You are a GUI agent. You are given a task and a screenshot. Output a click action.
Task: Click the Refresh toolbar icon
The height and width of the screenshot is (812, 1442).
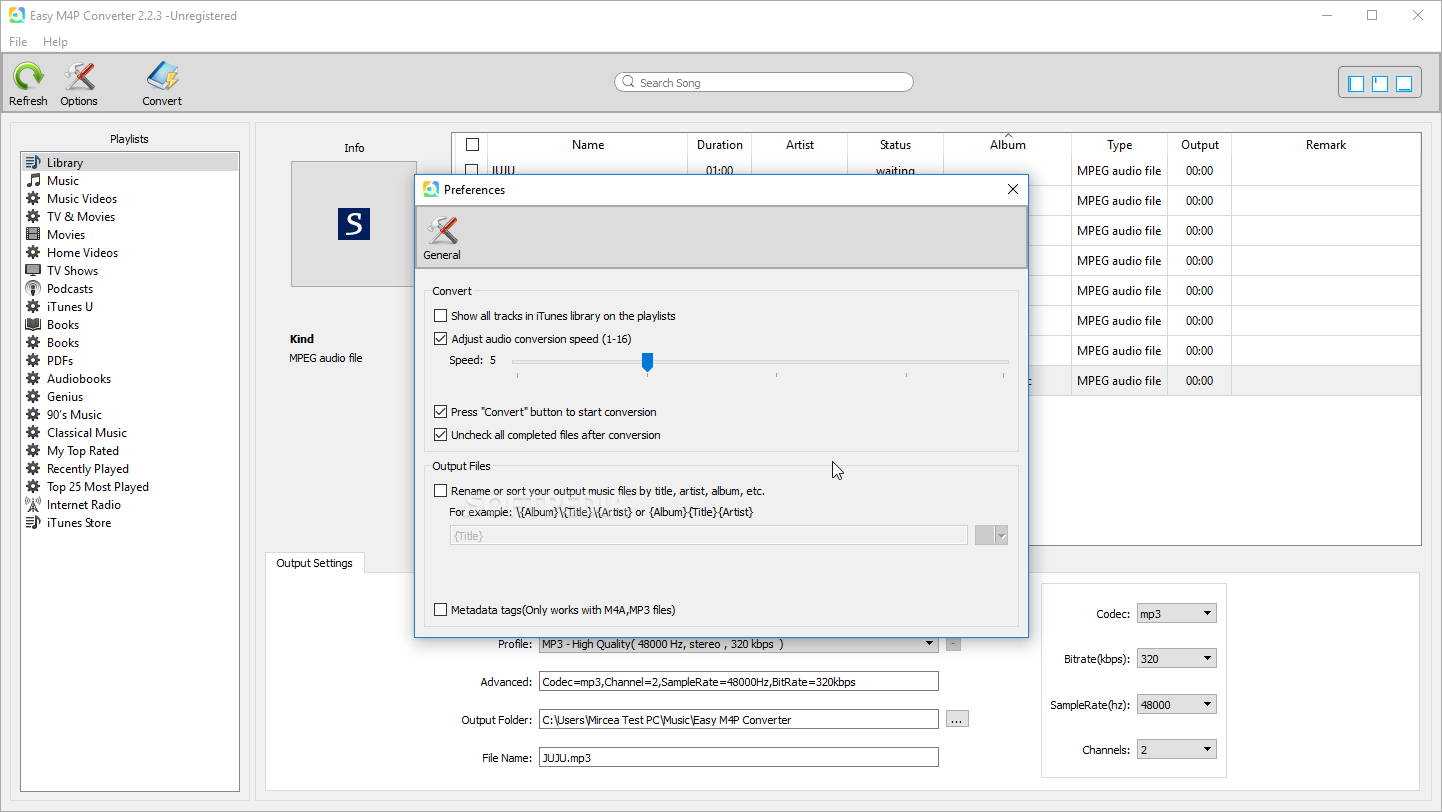click(x=28, y=84)
